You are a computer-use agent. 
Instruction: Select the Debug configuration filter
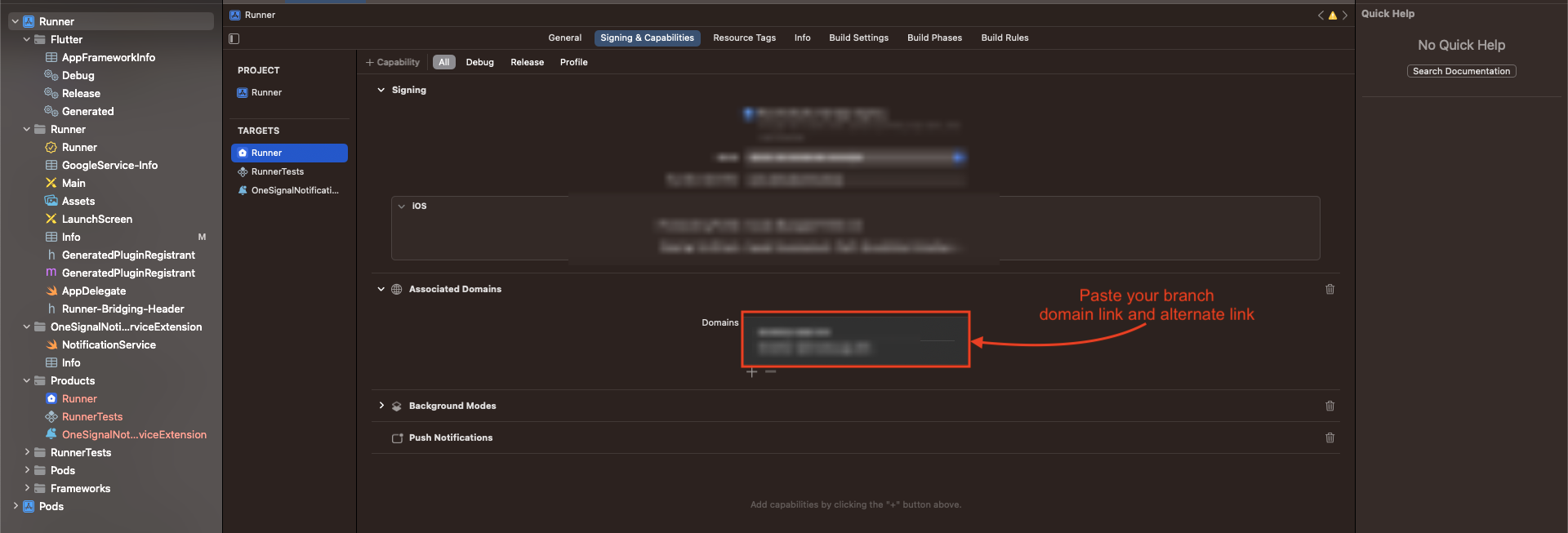point(479,62)
